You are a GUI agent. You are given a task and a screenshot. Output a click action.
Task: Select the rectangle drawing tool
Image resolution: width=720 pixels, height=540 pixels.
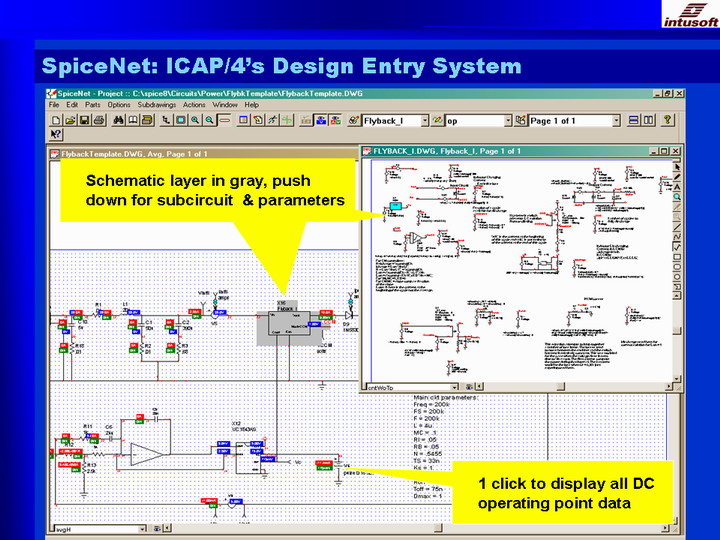677,257
